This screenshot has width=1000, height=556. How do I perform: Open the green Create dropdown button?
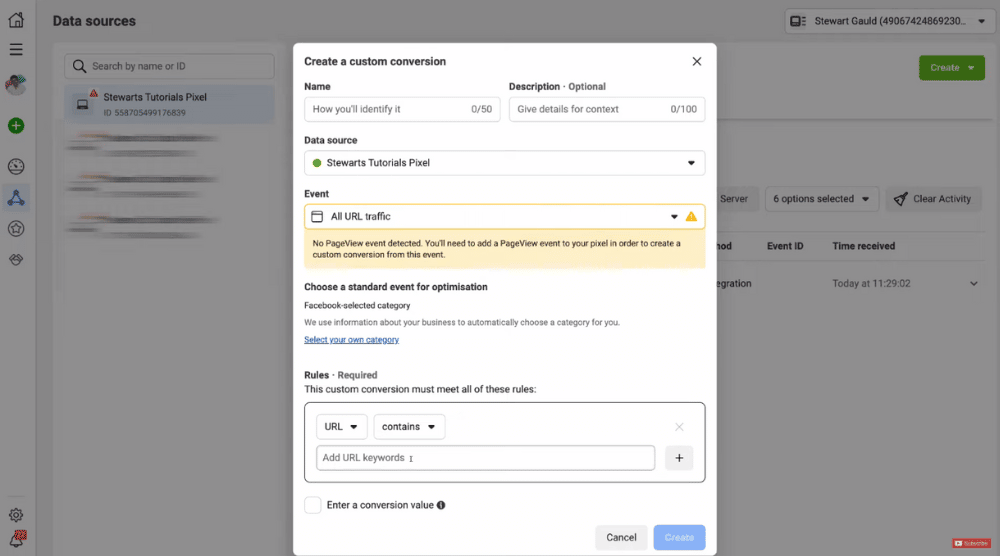pyautogui.click(x=952, y=68)
